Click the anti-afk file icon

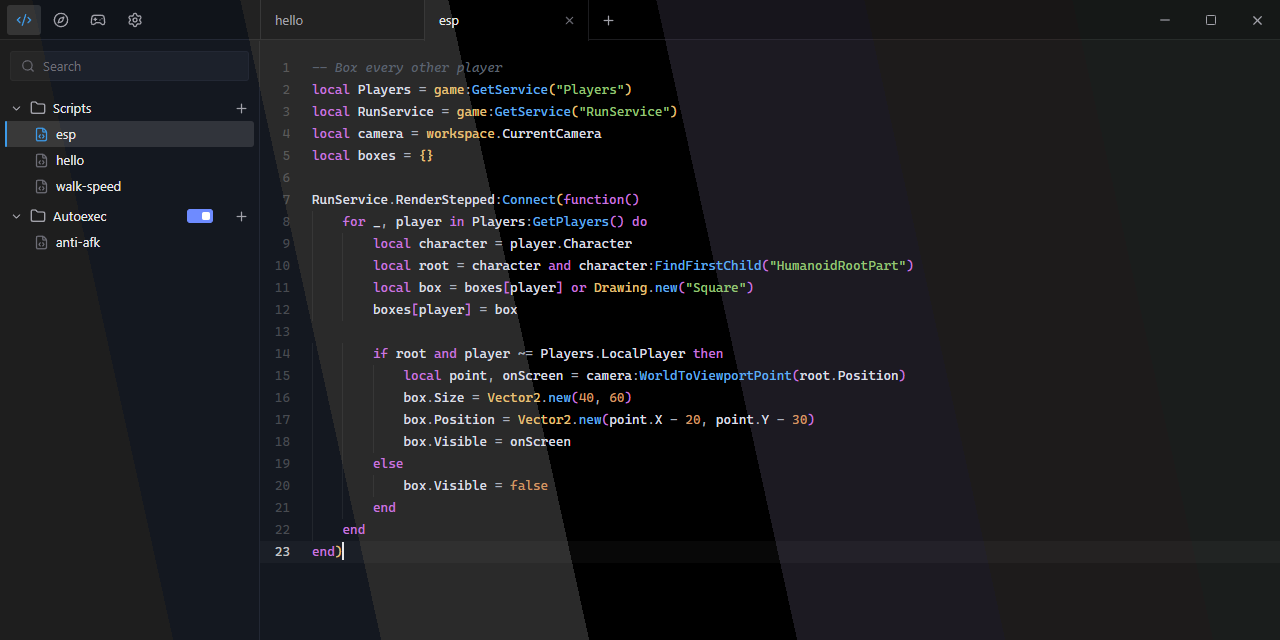[41, 242]
